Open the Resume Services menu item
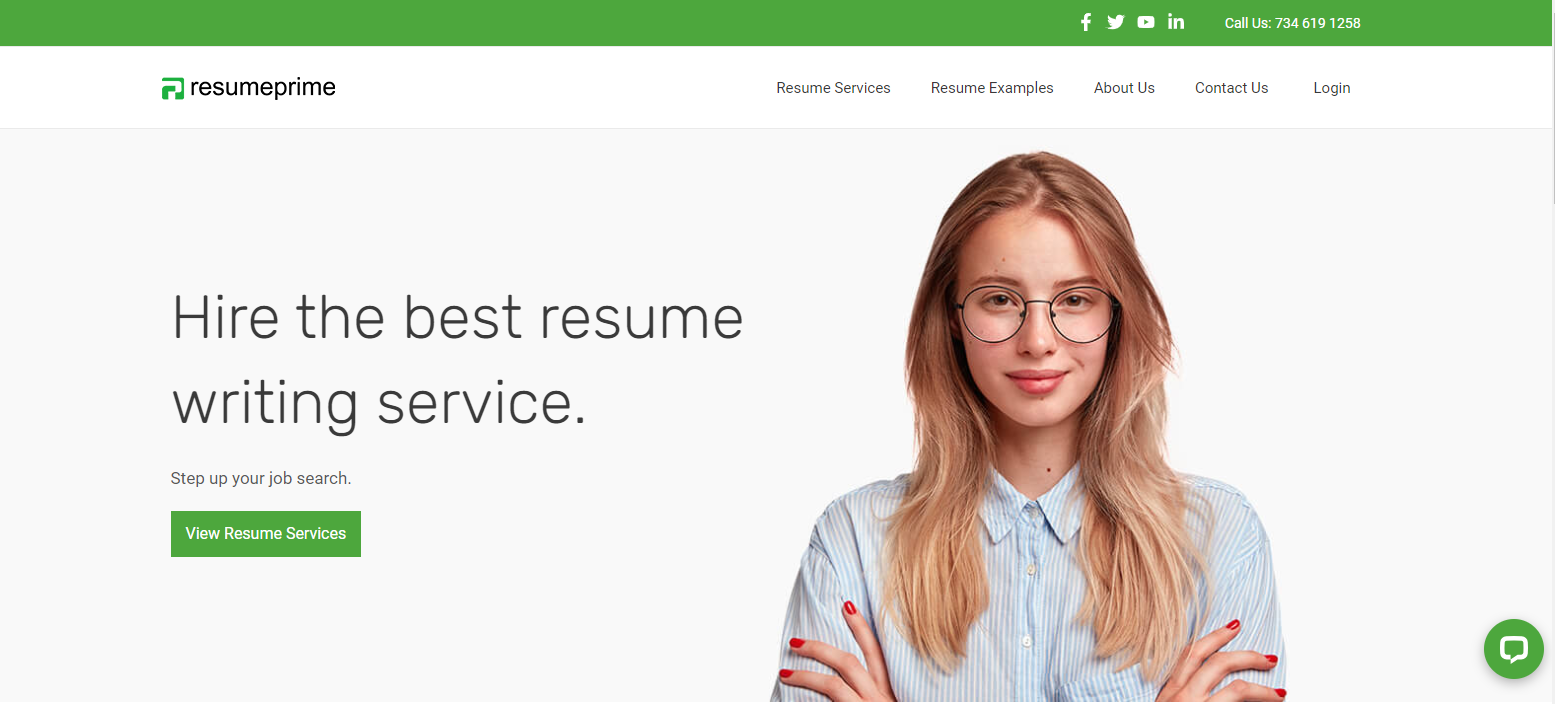 833,88
